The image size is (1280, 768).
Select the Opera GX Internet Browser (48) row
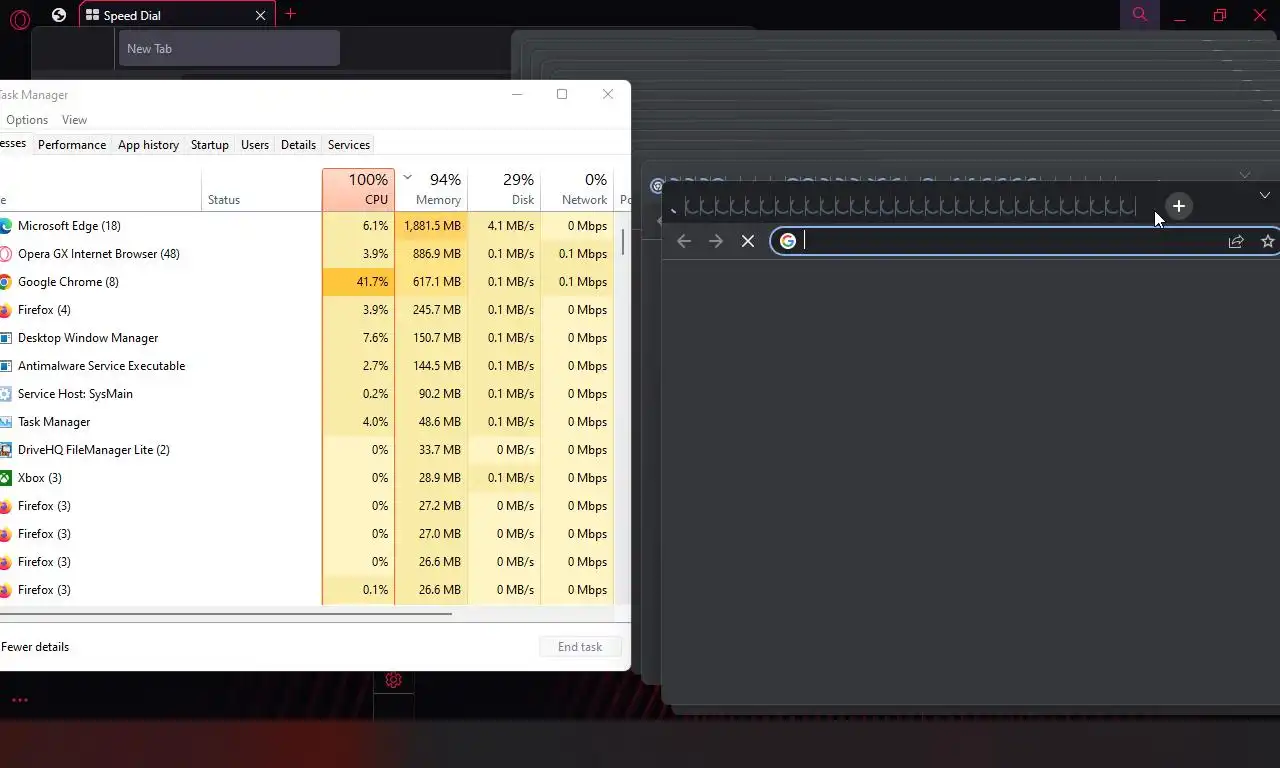click(307, 254)
